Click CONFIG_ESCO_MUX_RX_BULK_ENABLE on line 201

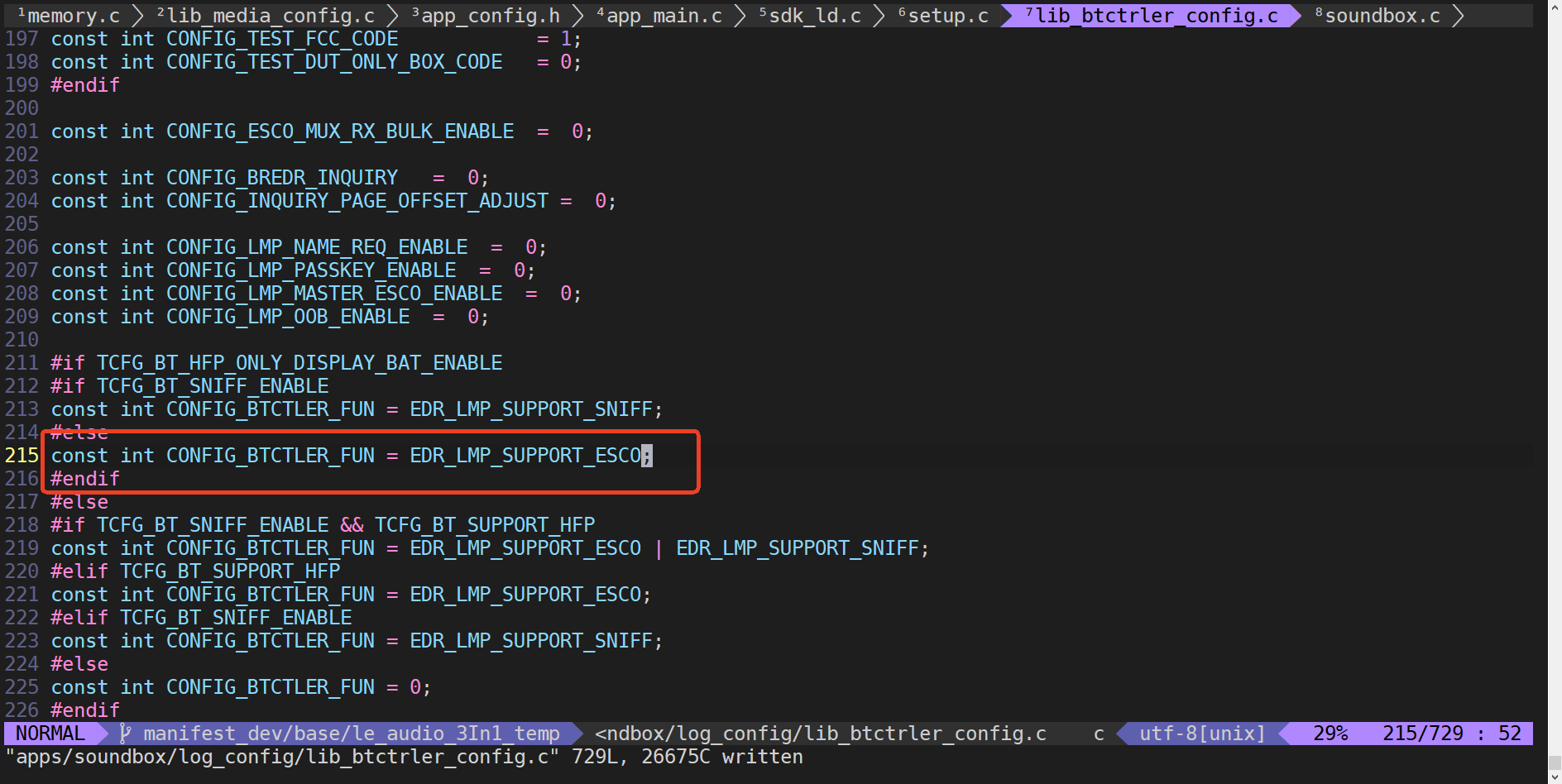(340, 131)
